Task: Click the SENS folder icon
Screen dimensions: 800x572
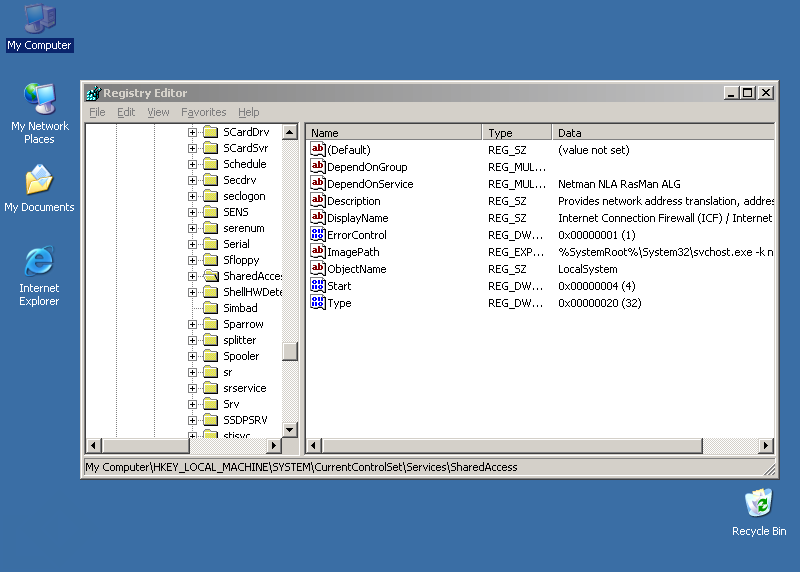Action: (x=211, y=212)
